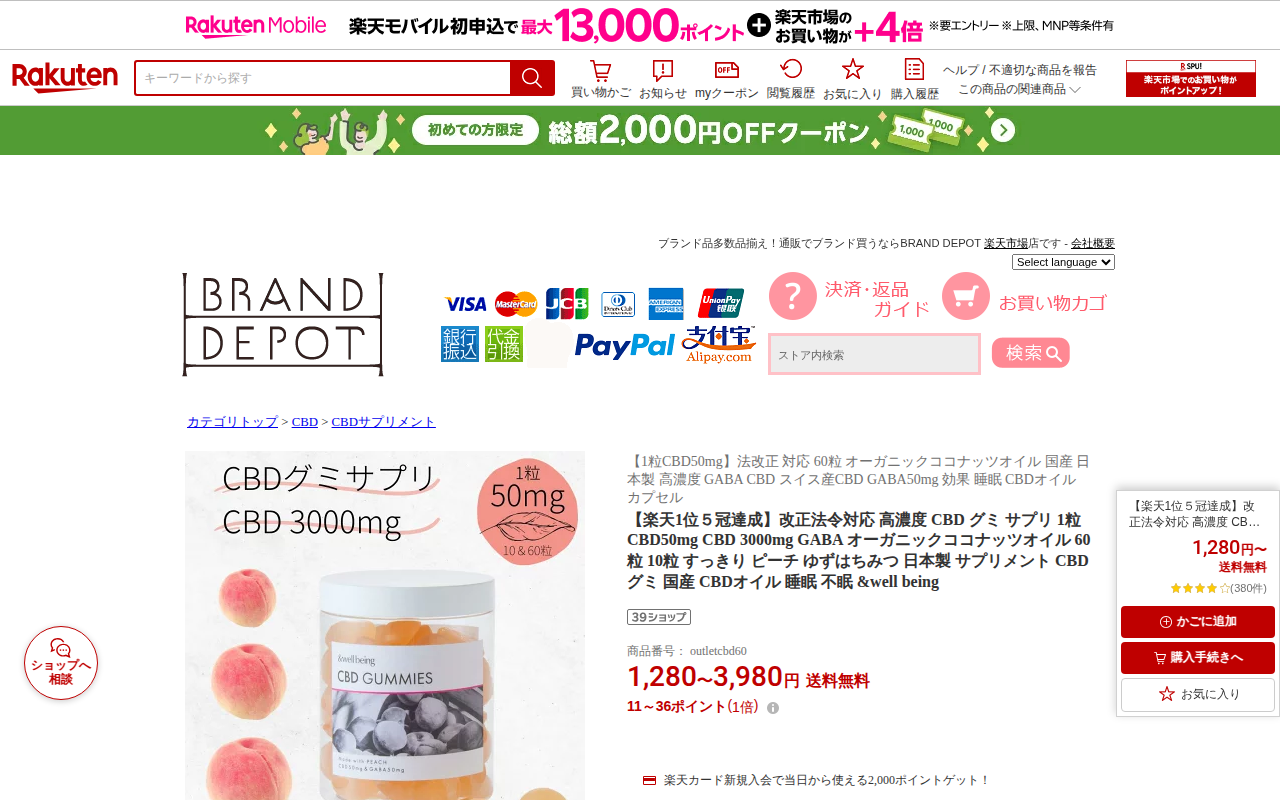Click the red magnifier search button
This screenshot has height=800, width=1280.
pyautogui.click(x=532, y=78)
